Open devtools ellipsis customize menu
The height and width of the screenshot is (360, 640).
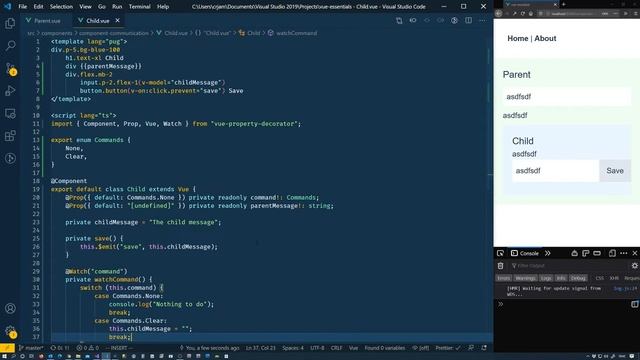tap(624, 253)
